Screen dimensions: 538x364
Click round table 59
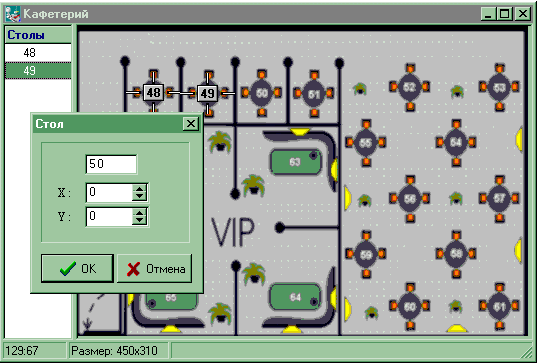pos(366,254)
